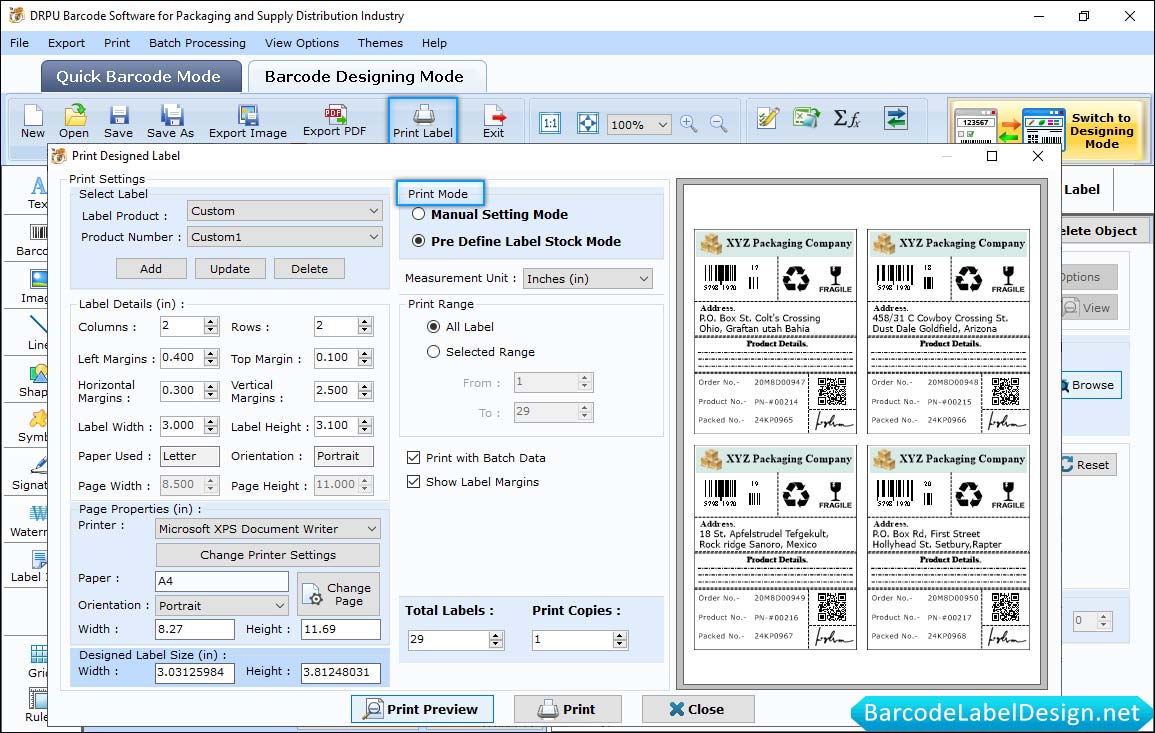Viewport: 1155px width, 733px height.
Task: Export the label using Export PDF icon
Action: [334, 121]
